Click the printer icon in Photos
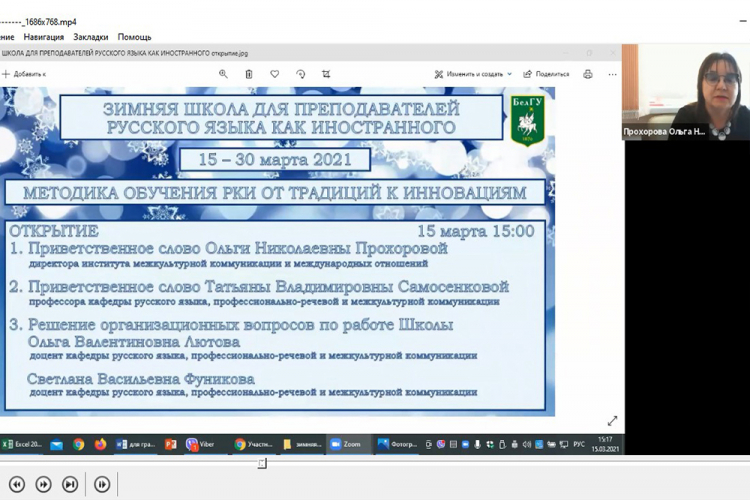Image resolution: width=750 pixels, height=500 pixels. (588, 74)
